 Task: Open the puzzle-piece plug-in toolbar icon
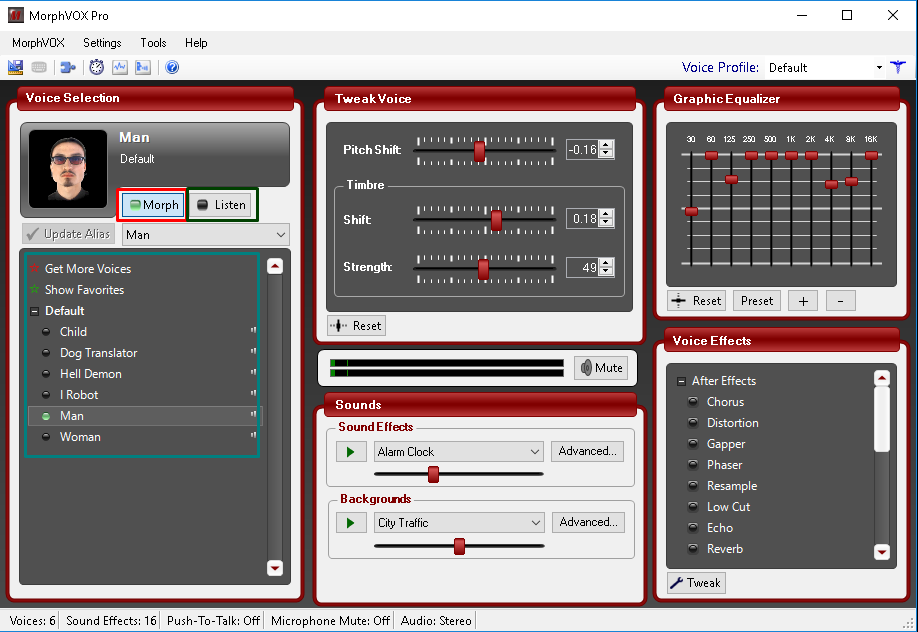point(68,67)
